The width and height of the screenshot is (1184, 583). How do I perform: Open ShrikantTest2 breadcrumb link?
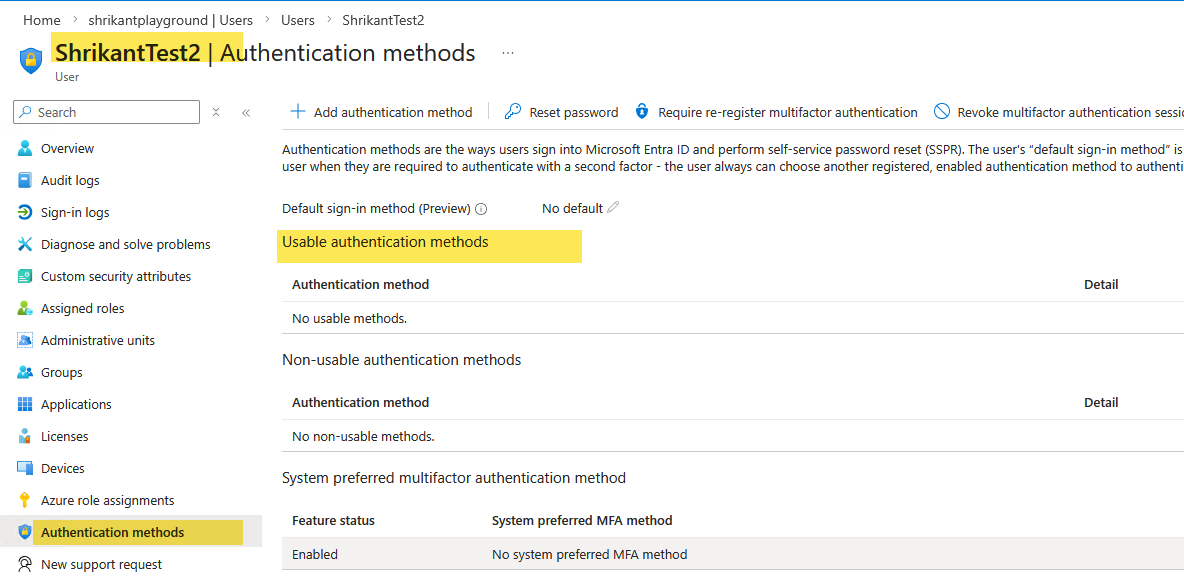pos(383,20)
